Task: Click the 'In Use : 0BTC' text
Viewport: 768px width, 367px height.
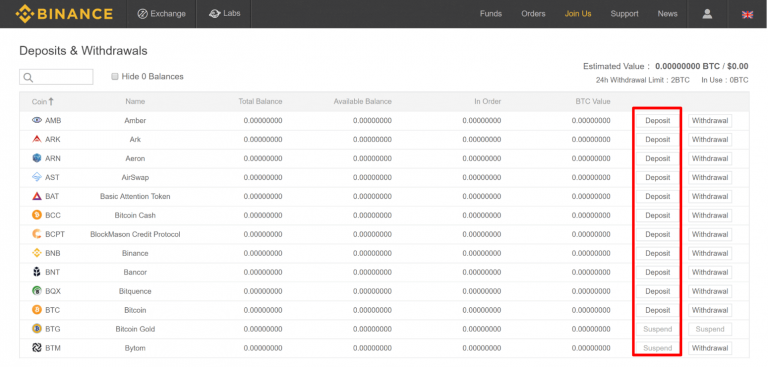Action: pyautogui.click(x=725, y=80)
